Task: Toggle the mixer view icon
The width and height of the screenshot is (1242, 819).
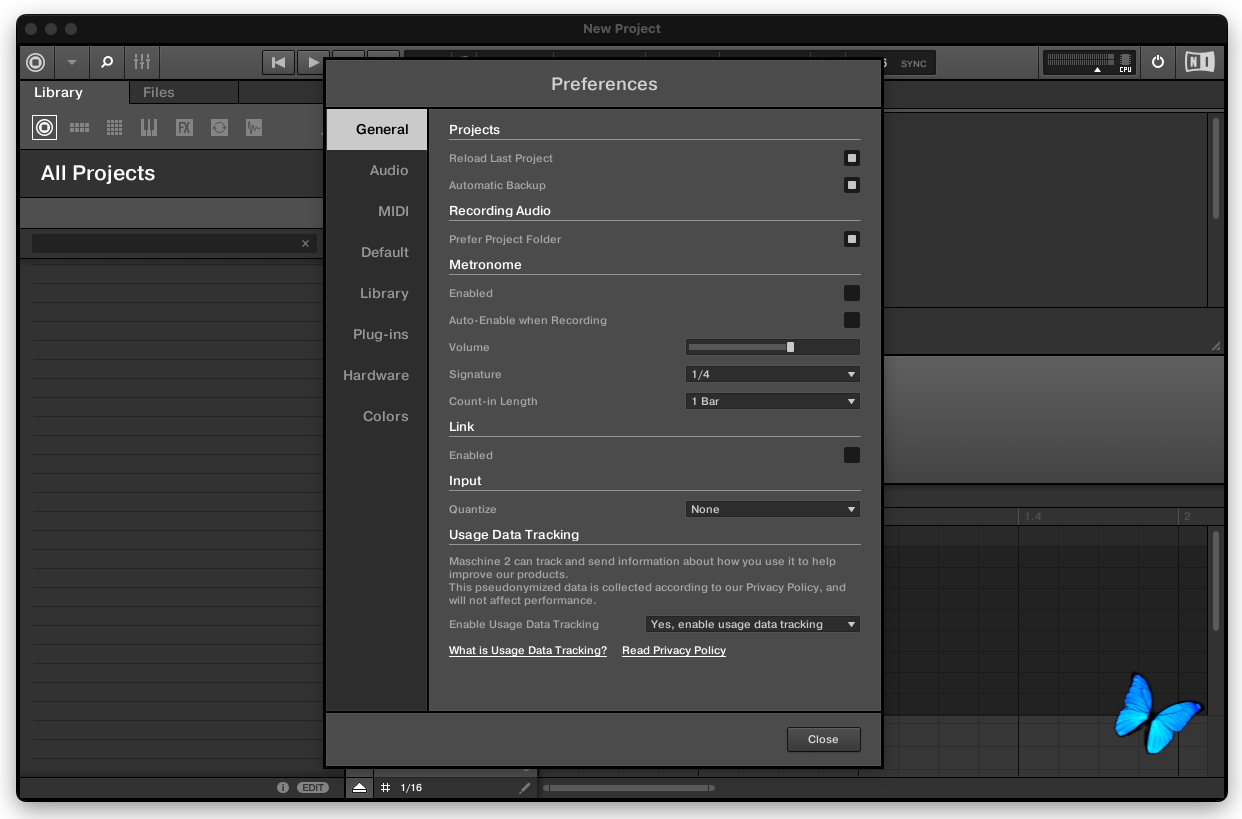Action: point(142,62)
